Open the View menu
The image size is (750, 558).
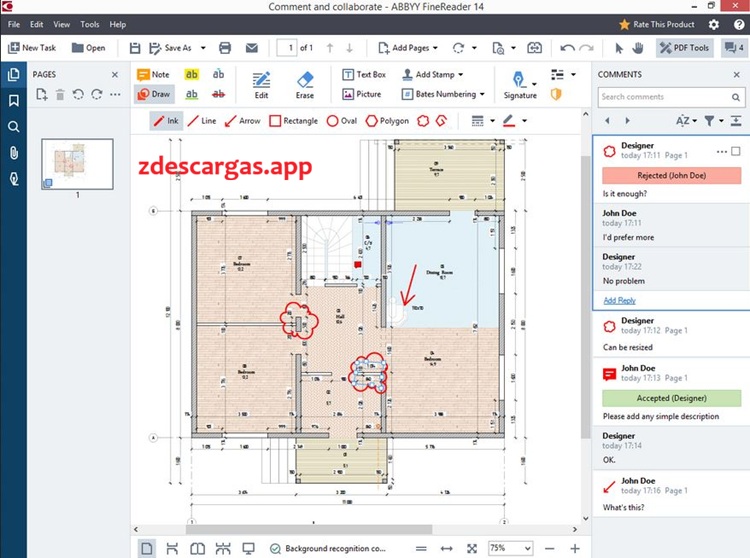coord(61,24)
